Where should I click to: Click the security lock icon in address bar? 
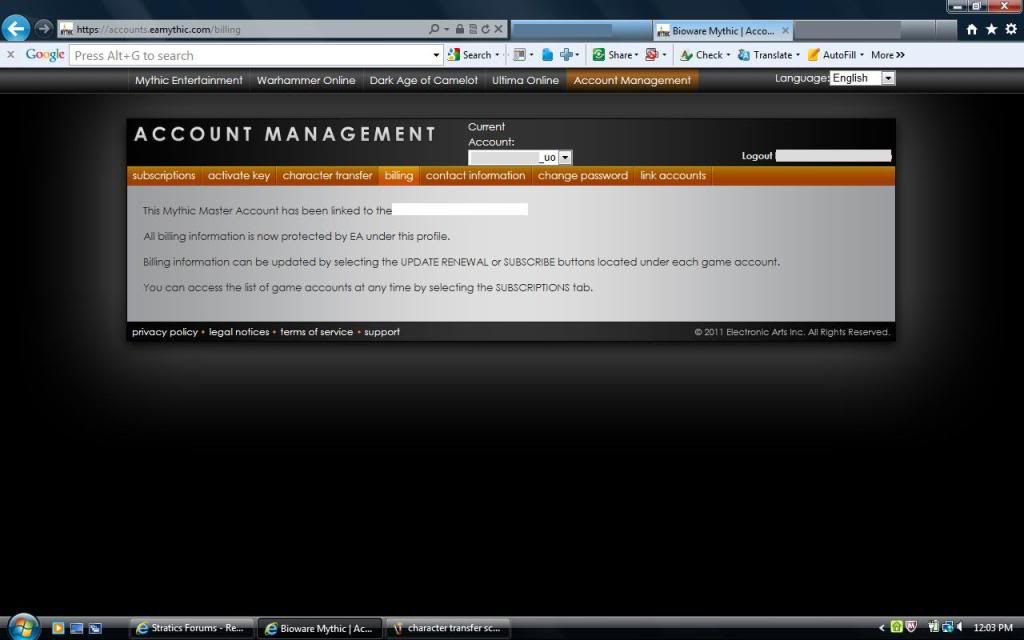click(x=460, y=29)
